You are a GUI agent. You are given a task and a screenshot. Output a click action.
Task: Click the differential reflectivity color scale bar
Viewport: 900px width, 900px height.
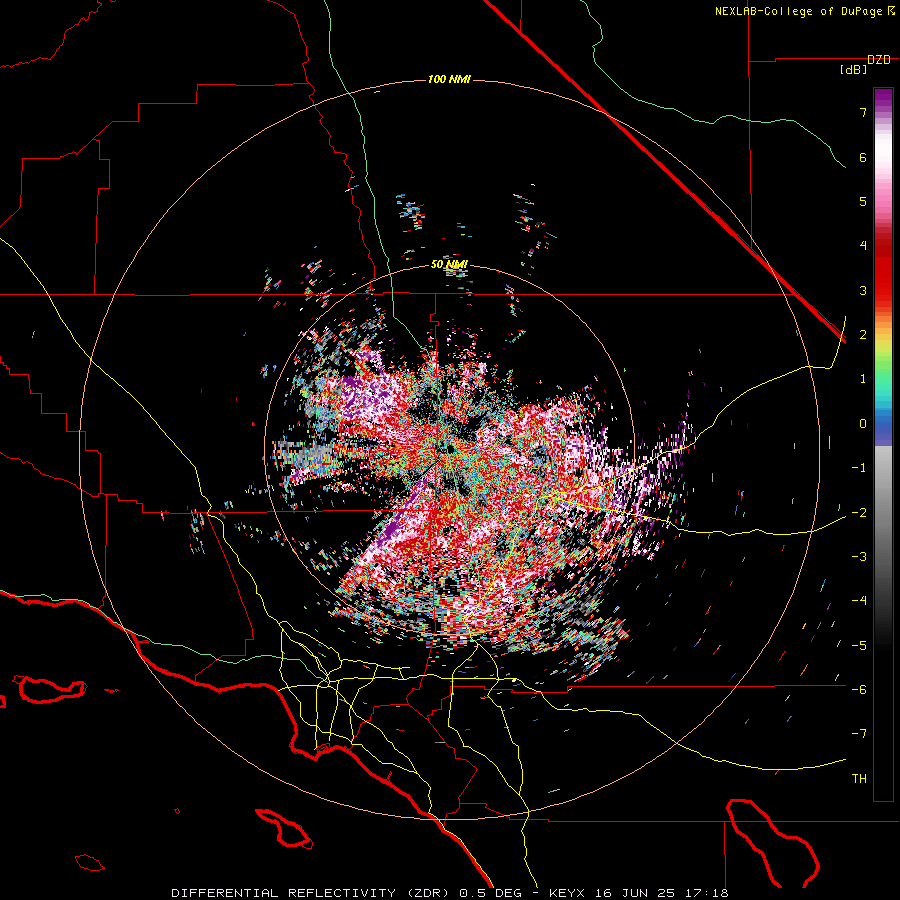tap(883, 444)
